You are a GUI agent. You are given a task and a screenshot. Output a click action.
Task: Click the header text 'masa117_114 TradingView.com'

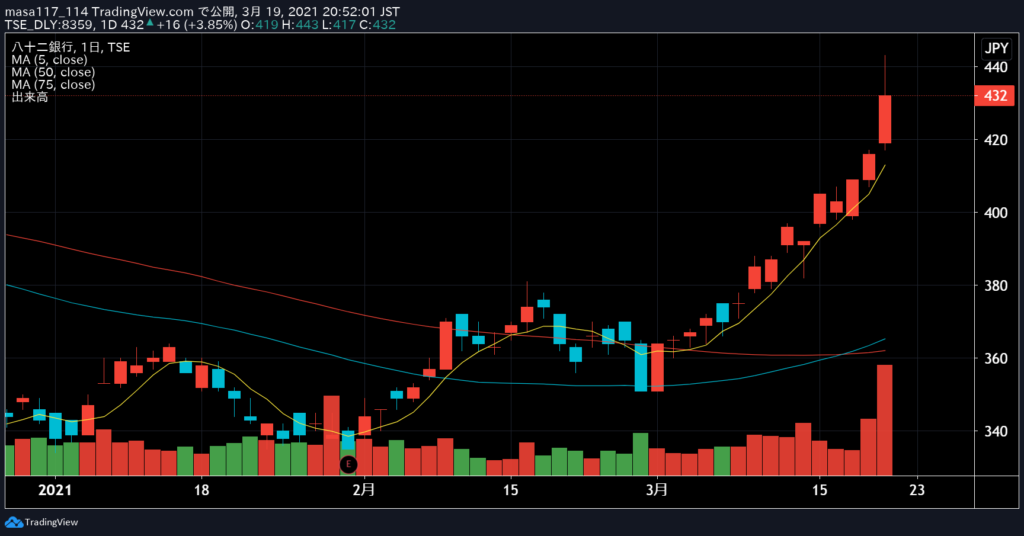99,12
